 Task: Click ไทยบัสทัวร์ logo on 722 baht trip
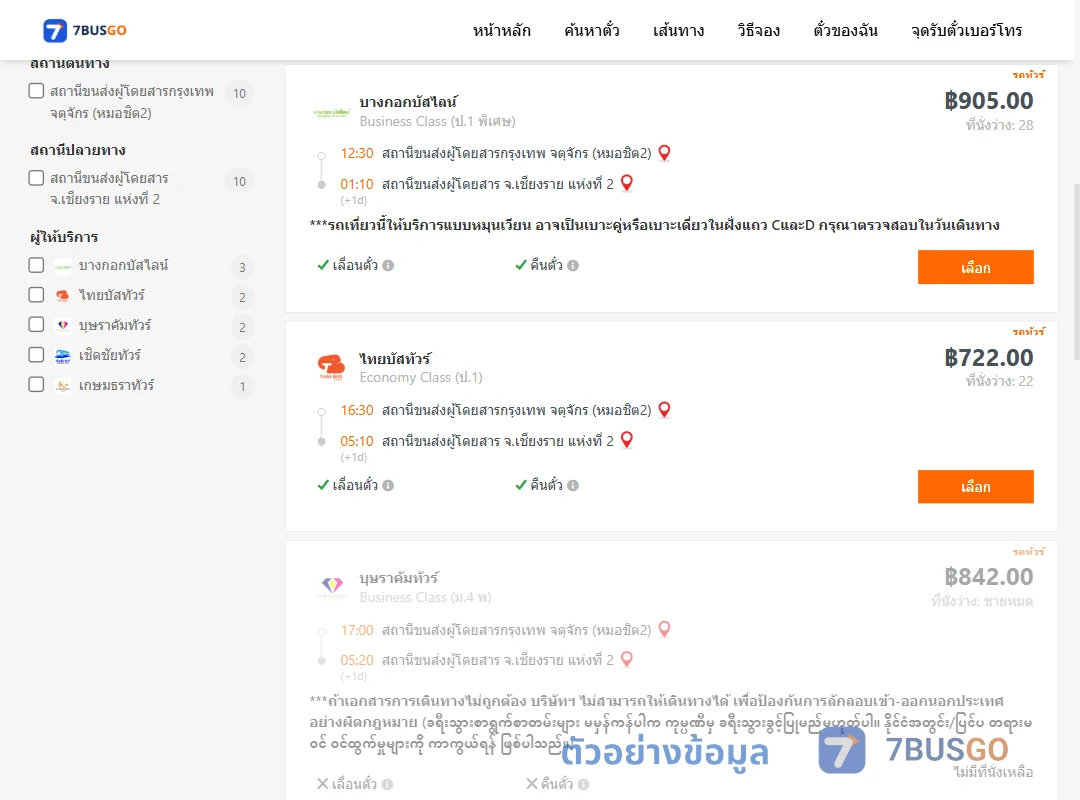point(331,367)
